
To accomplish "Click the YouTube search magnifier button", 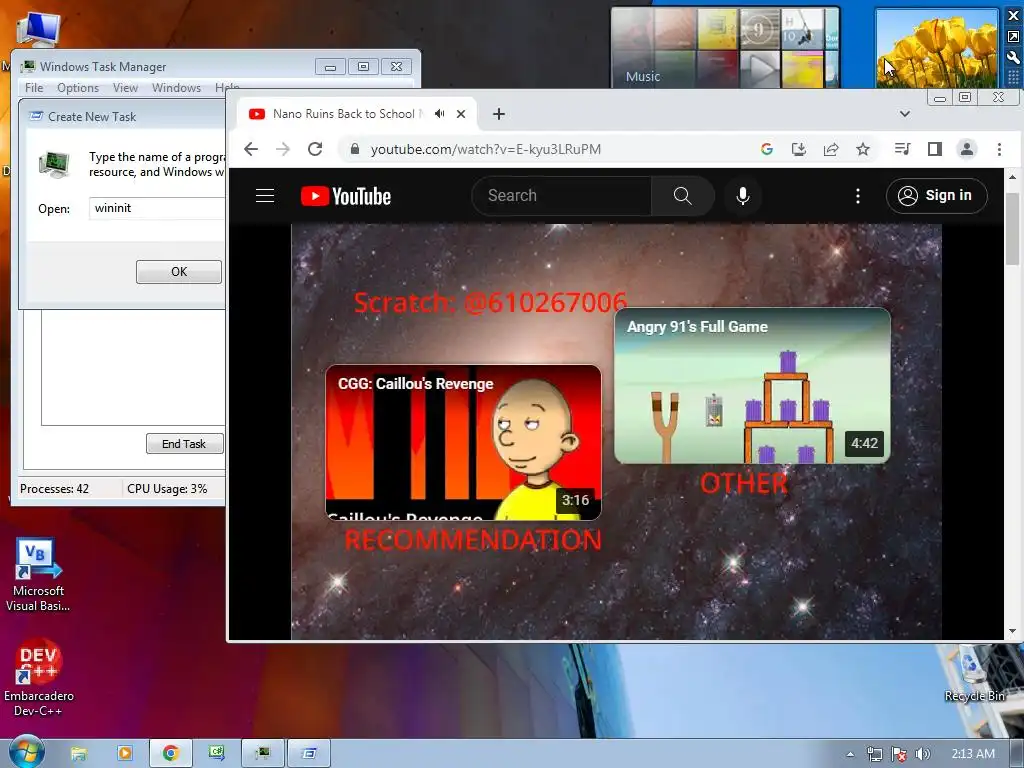I will (682, 196).
